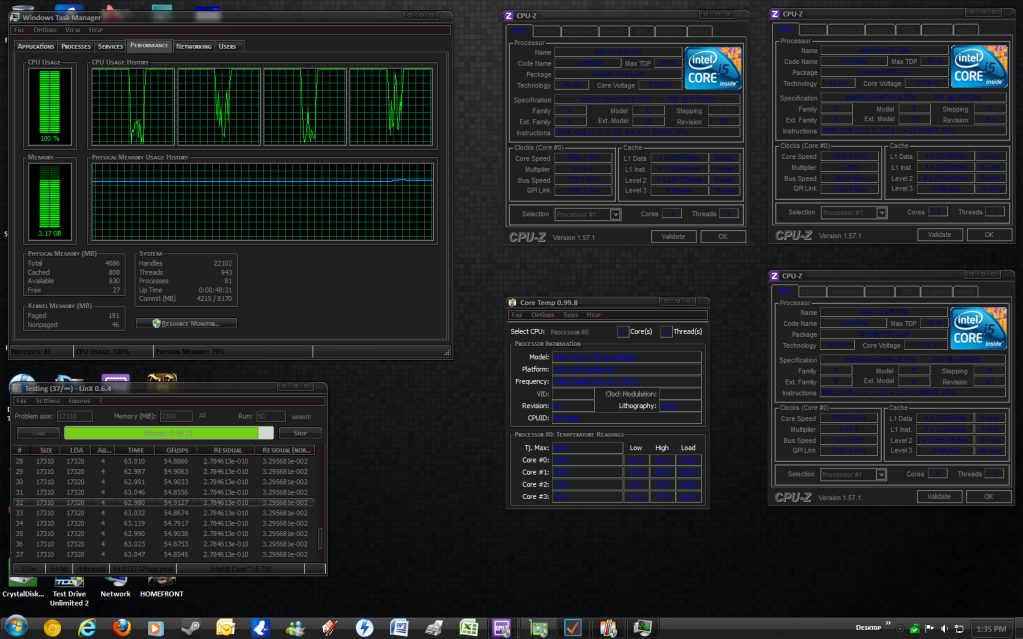
Task: Select the Test Drive Unlimited 2 desktop icon
Action: pos(69,589)
